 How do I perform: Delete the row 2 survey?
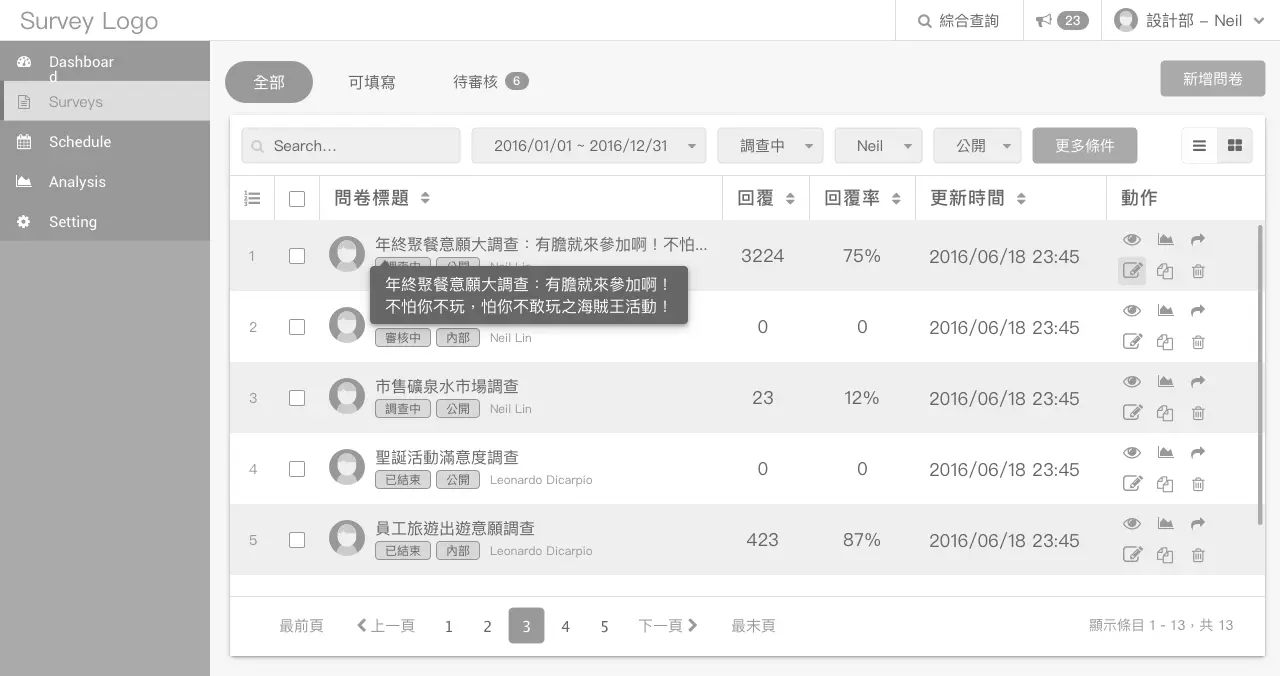click(x=1198, y=342)
